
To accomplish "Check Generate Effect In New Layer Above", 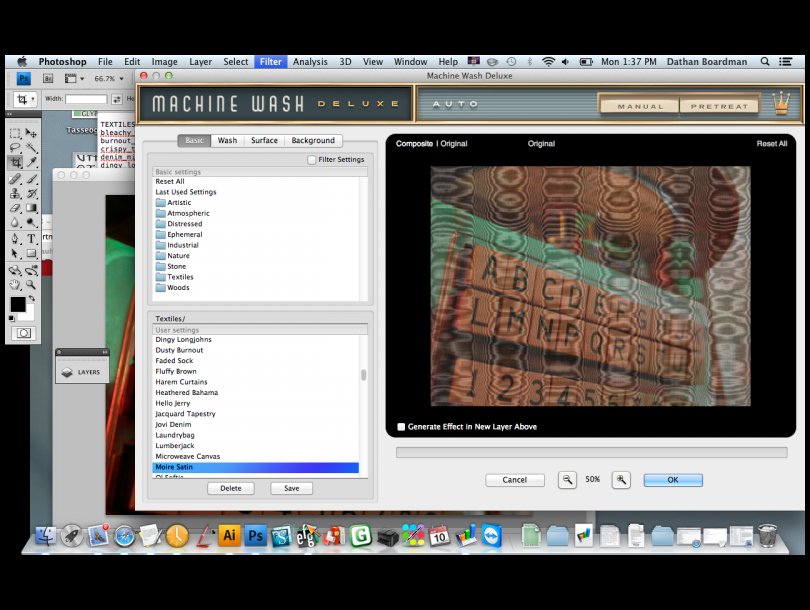I will (401, 427).
